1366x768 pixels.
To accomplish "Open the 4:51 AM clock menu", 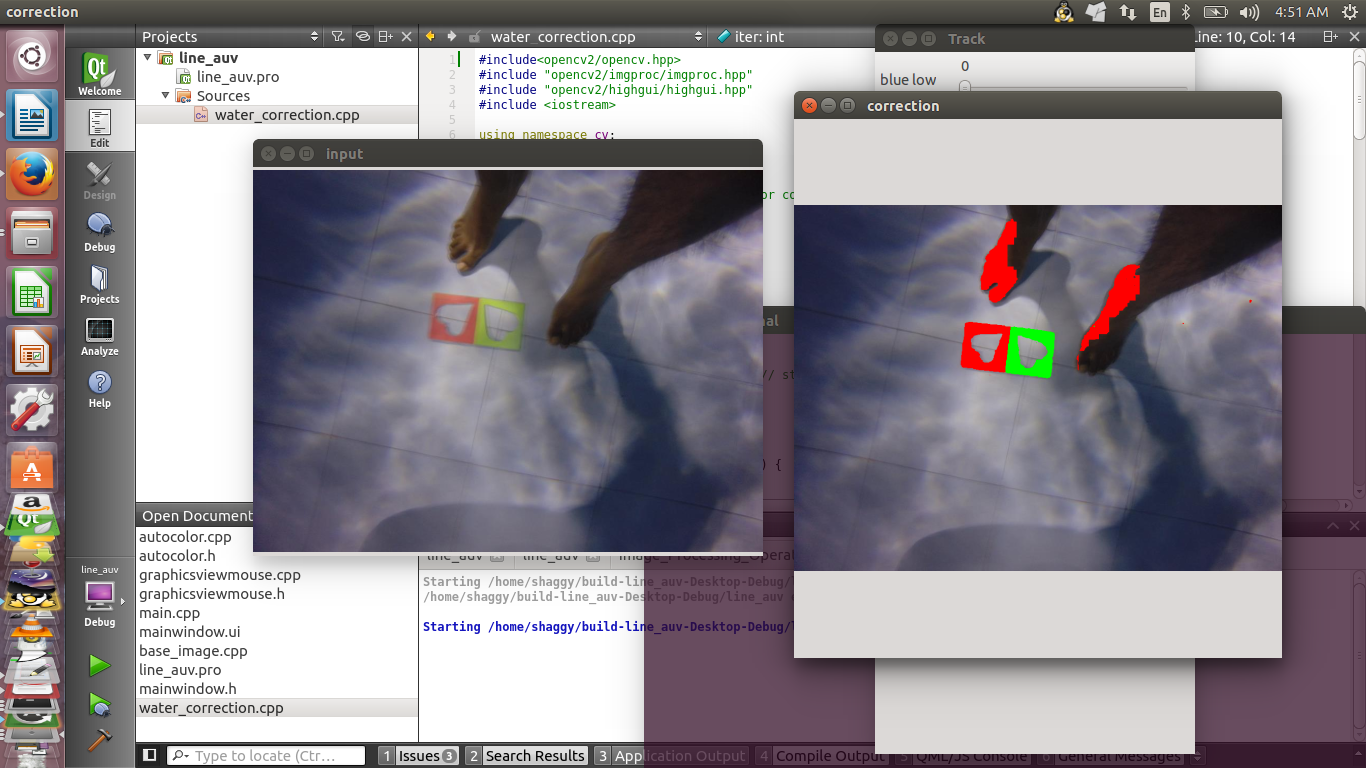I will point(1302,12).
